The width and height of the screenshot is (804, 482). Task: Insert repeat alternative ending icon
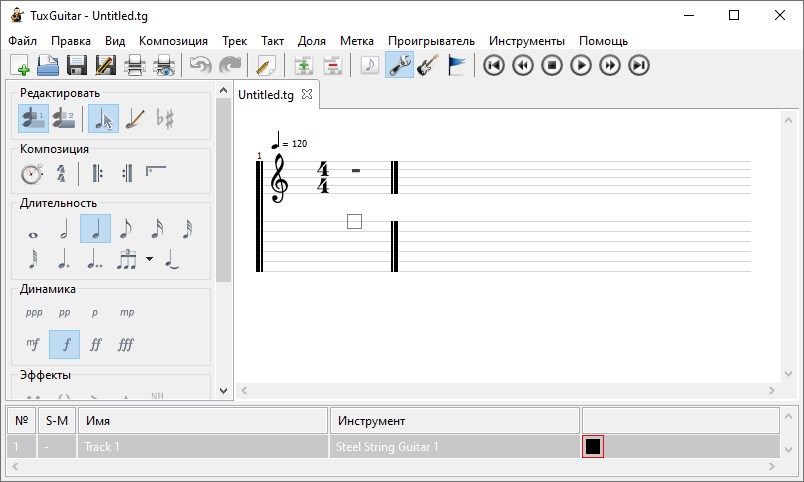click(156, 172)
